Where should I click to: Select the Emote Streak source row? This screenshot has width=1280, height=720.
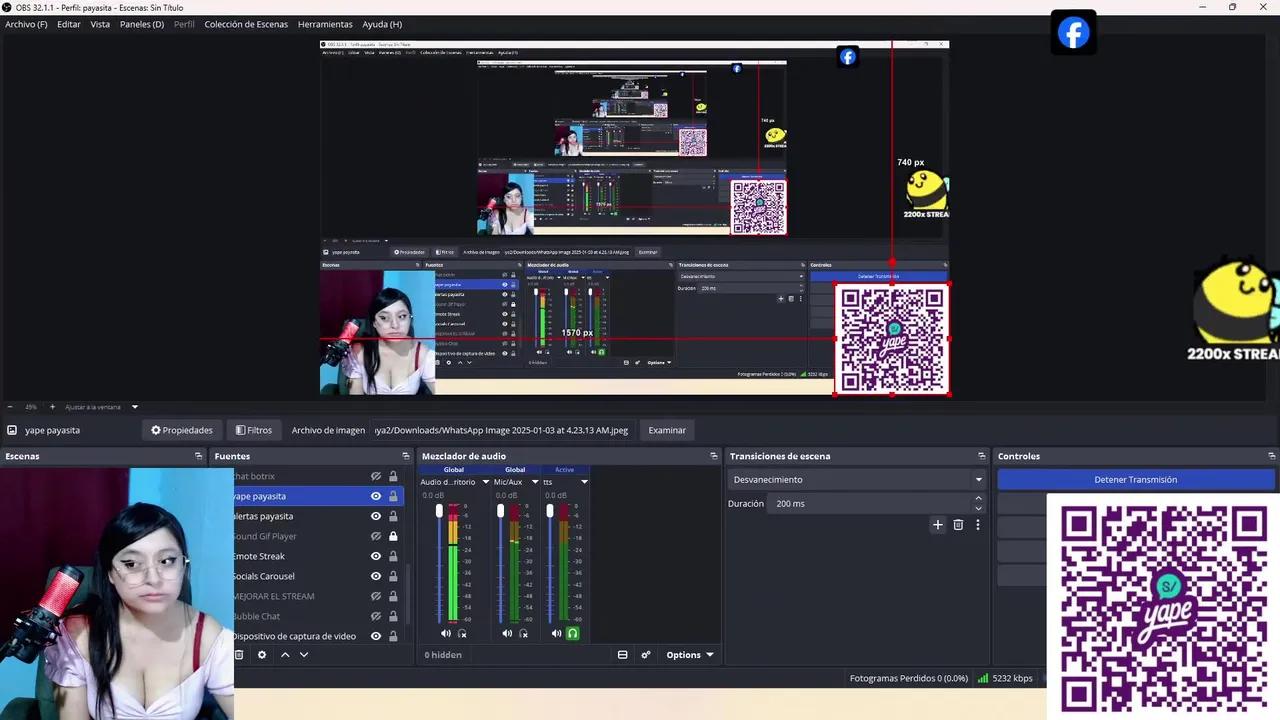coord(318,556)
